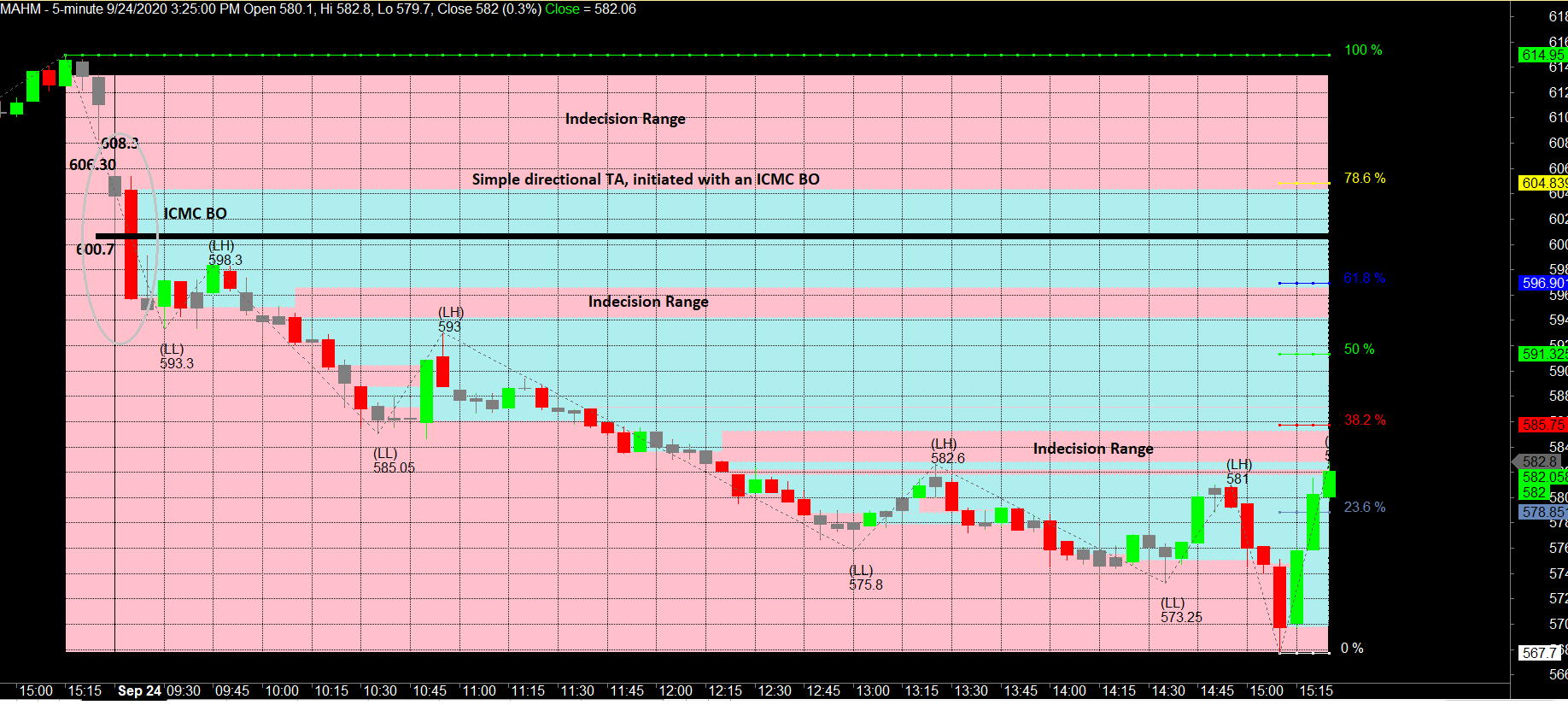The image size is (1568, 705).
Task: Select the (LH) 593 swing high label
Action: point(450,320)
